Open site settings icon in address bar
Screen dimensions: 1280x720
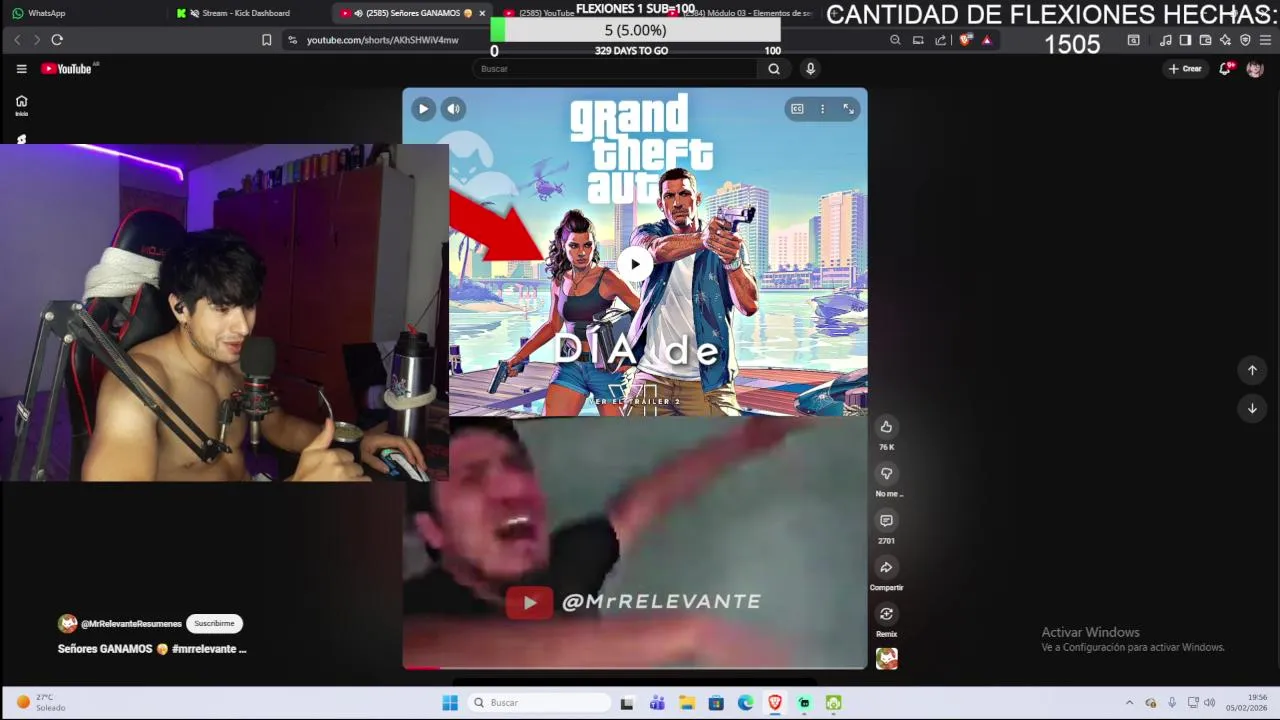tap(292, 40)
